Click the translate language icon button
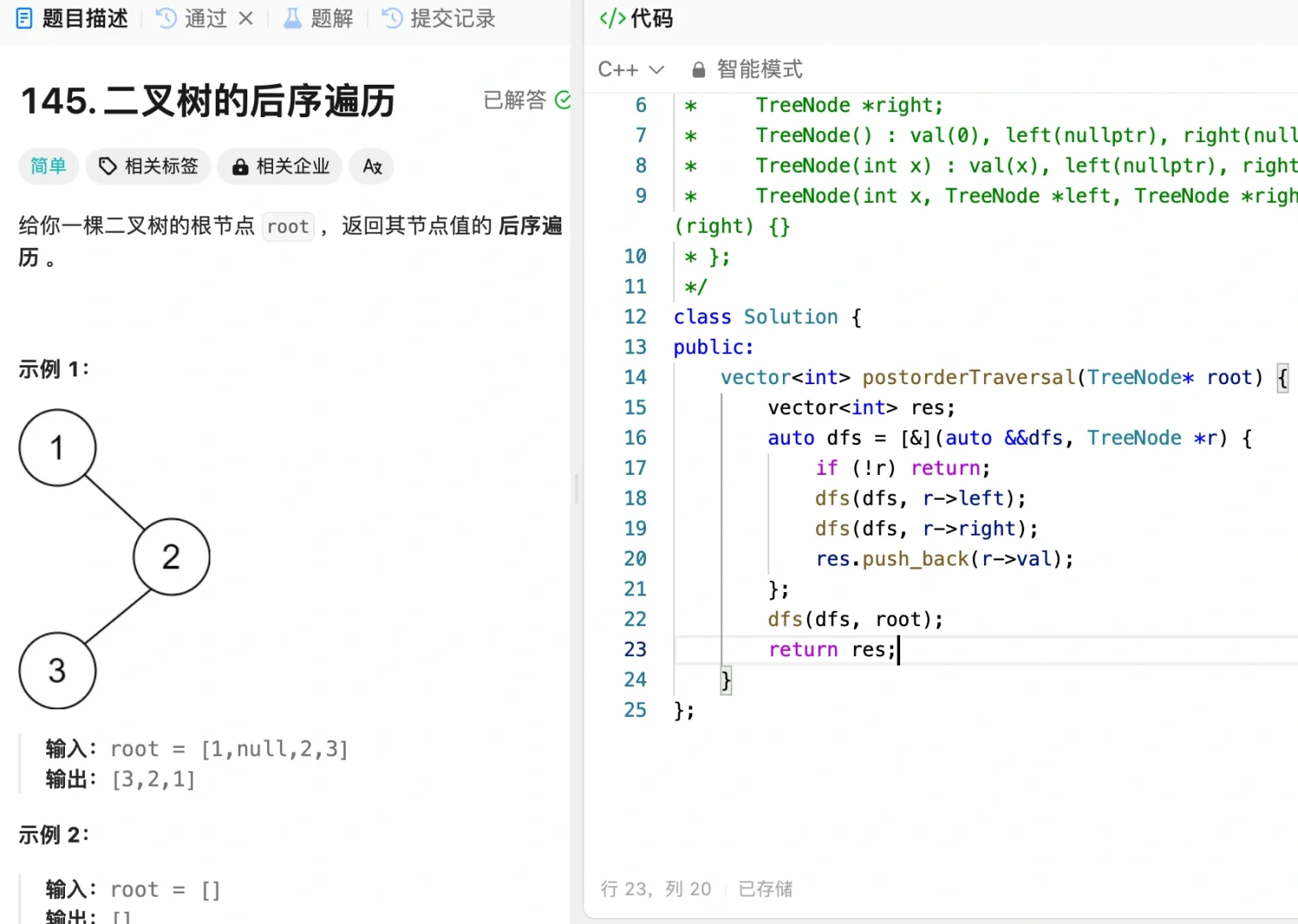This screenshot has height=924, width=1298. (372, 166)
